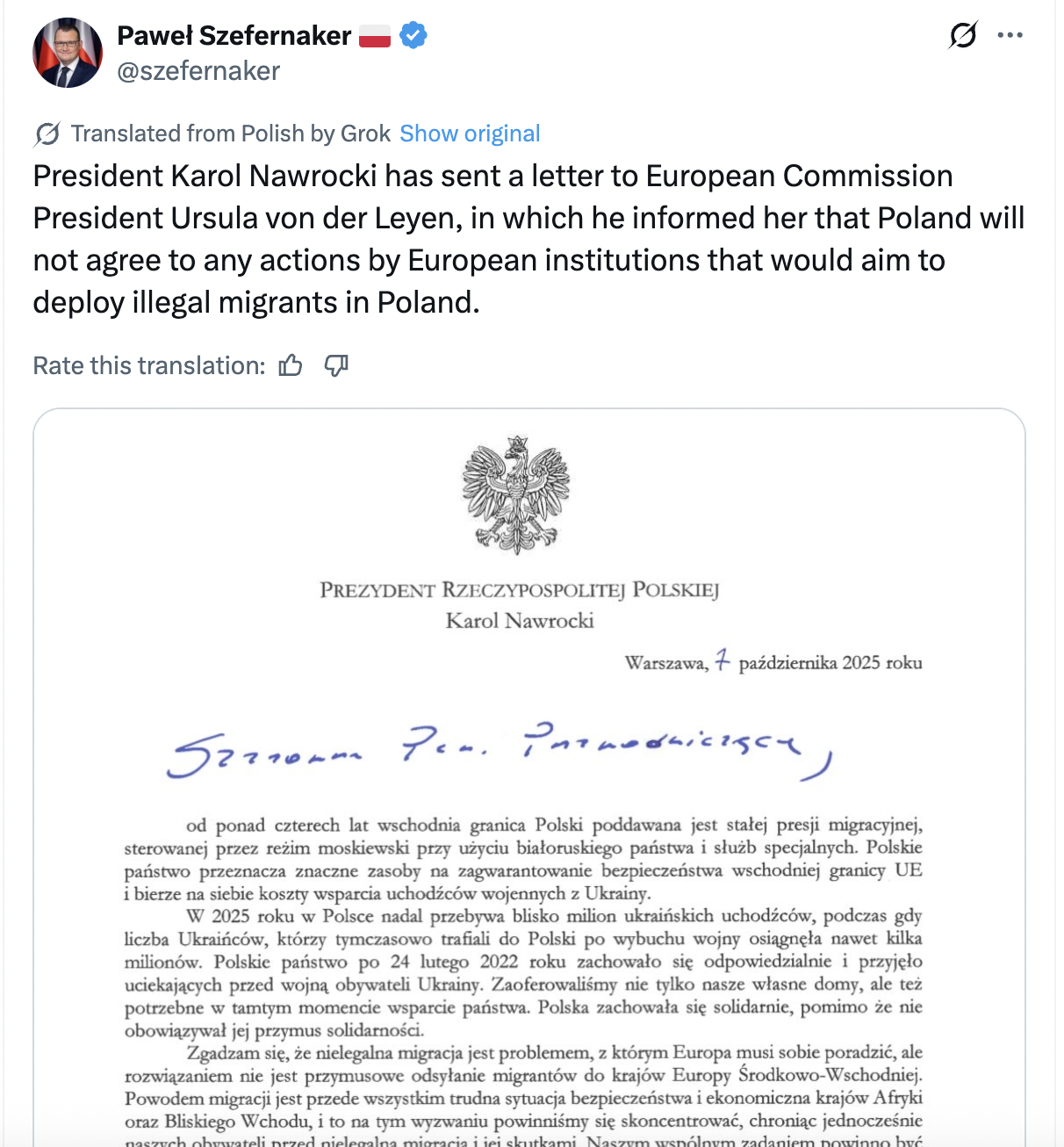Click the letter's date line "Warszawa, 7 października"
Screen dimensions: 1064x1147
pyautogui.click(x=773, y=662)
